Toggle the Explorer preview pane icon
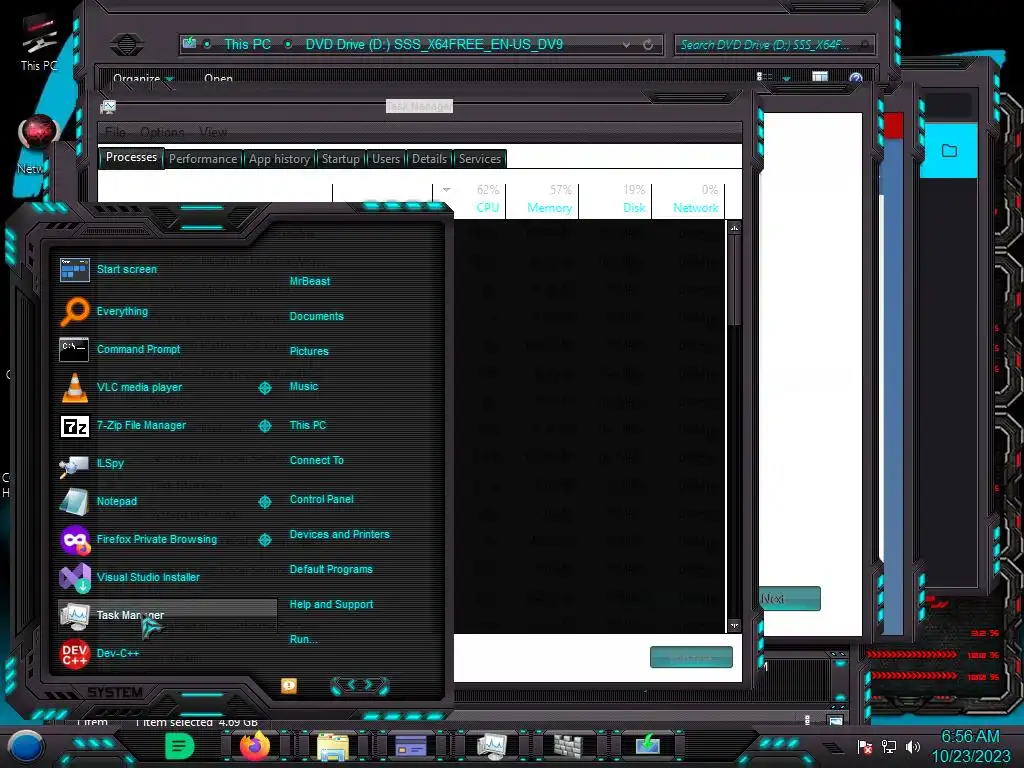Viewport: 1024px width, 768px height. point(820,78)
